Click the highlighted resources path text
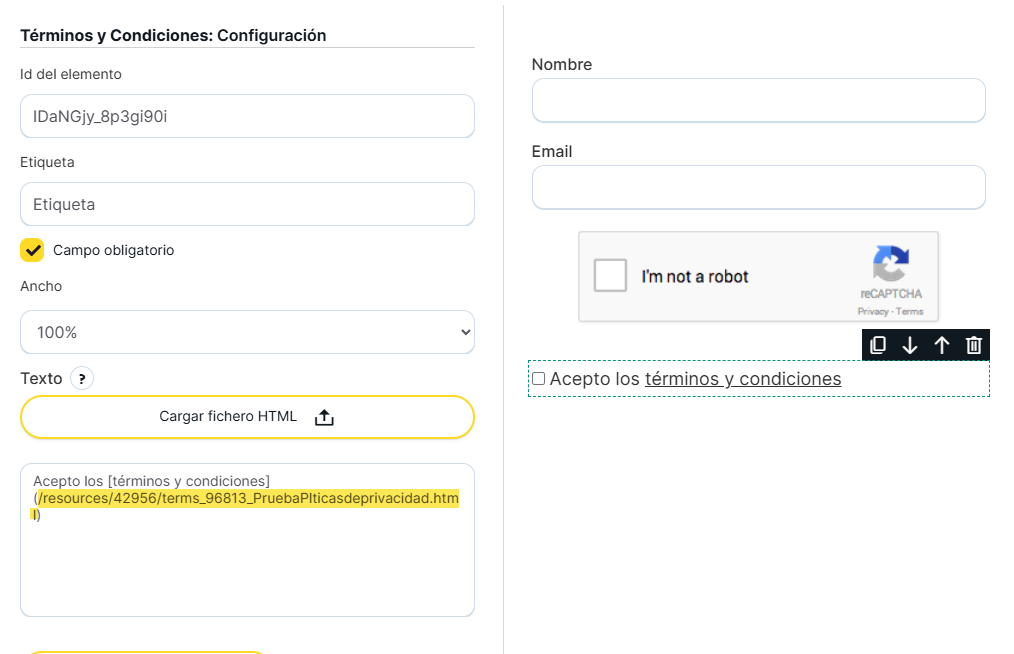Viewport: 1014px width, 654px height. (248, 498)
